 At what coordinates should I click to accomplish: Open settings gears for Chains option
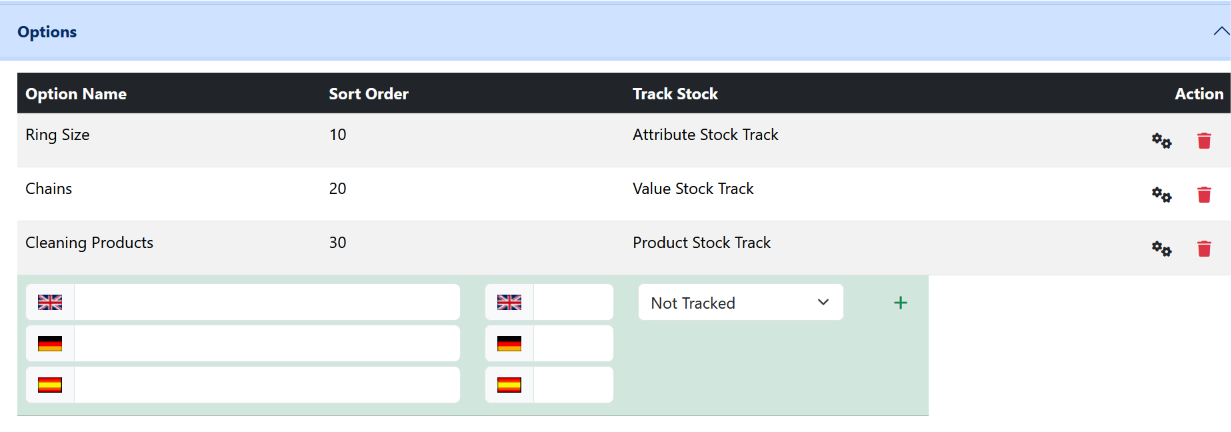[x=1161, y=195]
